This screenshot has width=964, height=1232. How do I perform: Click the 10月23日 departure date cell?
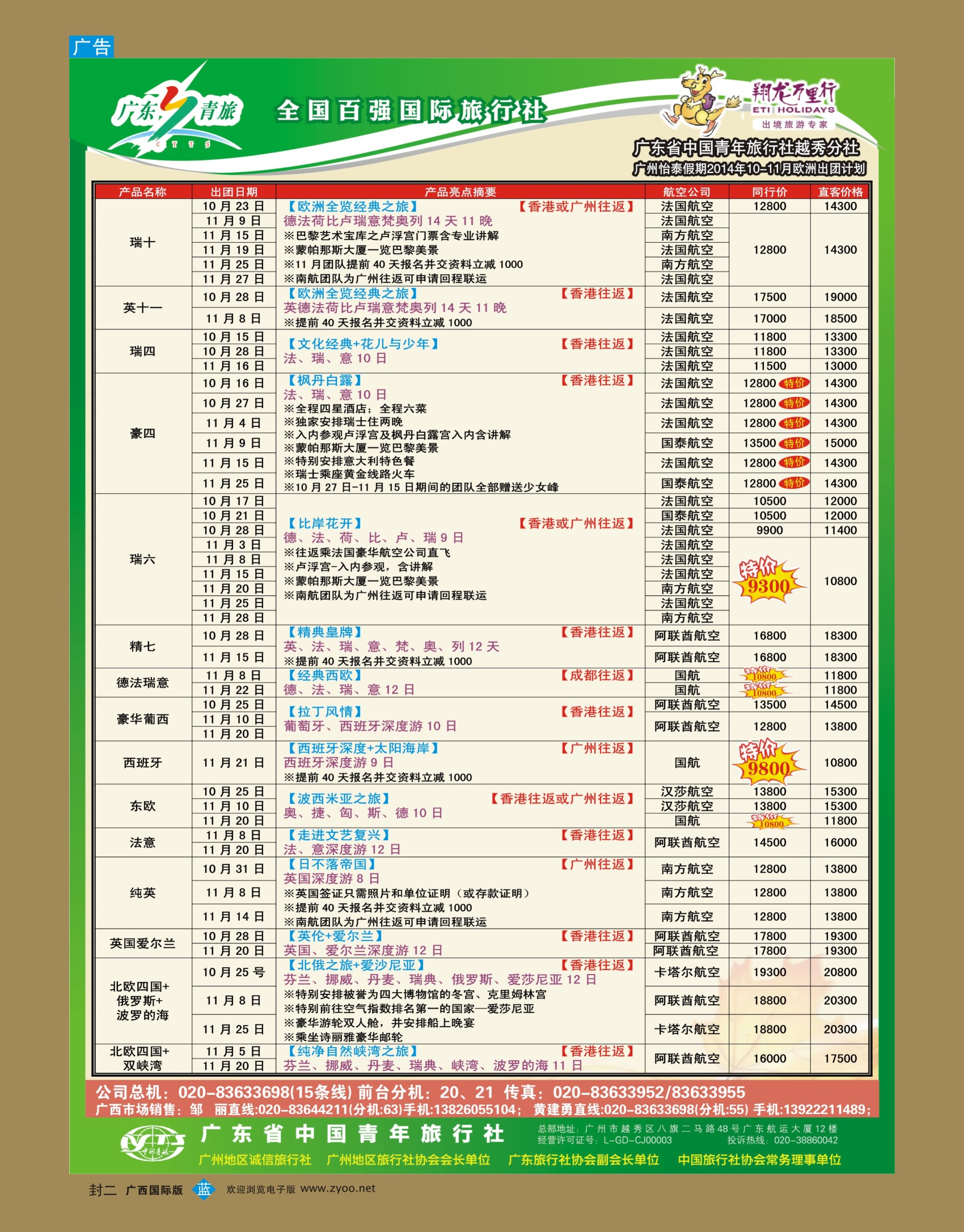[234, 206]
